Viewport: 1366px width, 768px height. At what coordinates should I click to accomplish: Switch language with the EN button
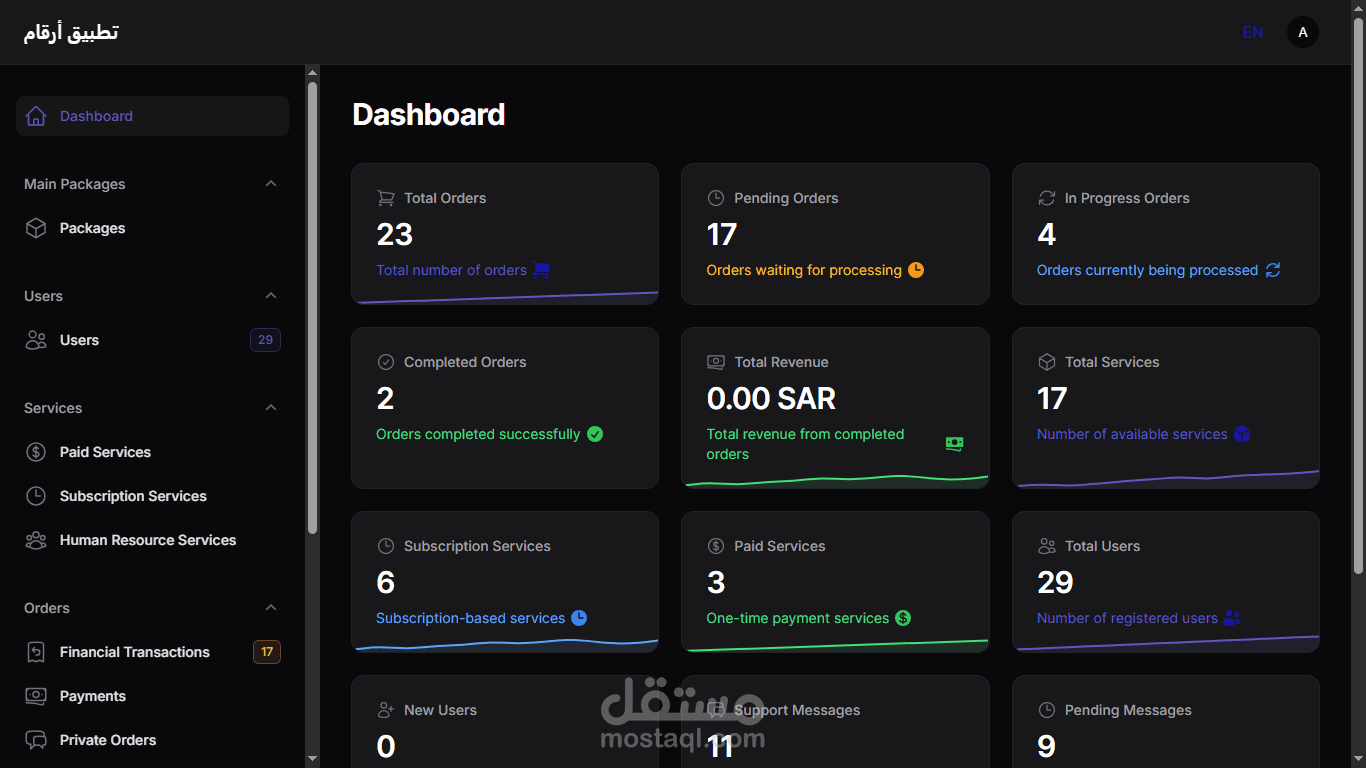[1253, 32]
